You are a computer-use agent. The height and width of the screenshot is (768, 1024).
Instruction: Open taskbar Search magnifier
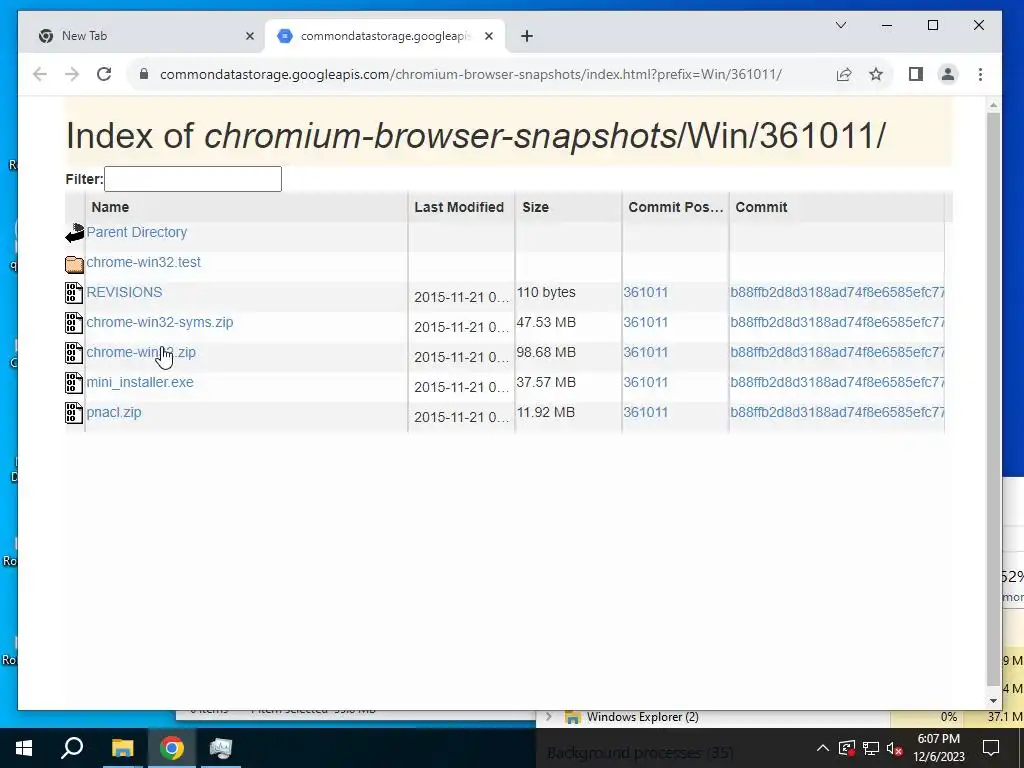coord(72,748)
